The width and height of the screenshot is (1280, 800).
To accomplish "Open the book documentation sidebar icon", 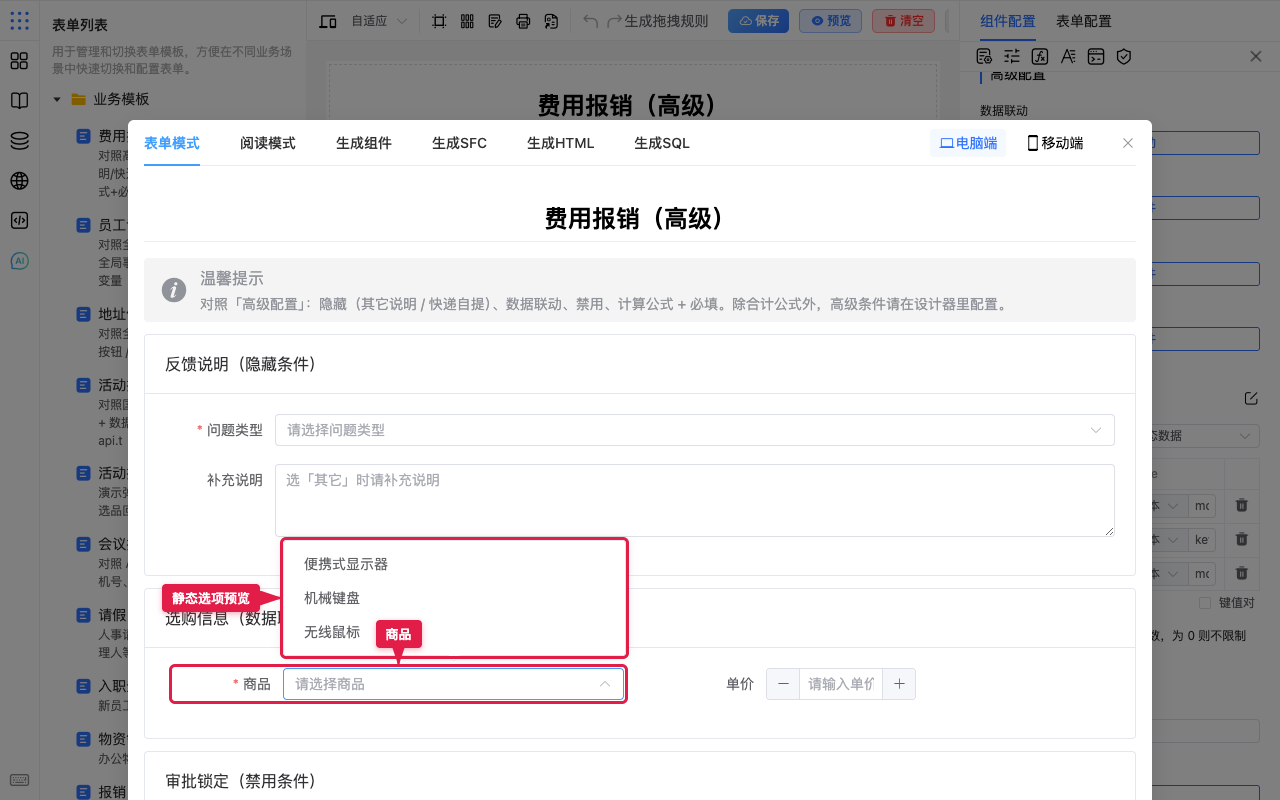I will (x=19, y=101).
